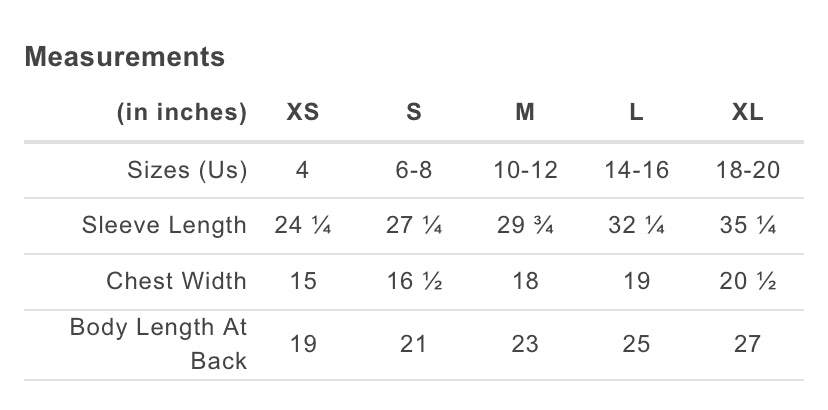The width and height of the screenshot is (828, 410).
Task: Select the XS column header
Action: coord(303,113)
